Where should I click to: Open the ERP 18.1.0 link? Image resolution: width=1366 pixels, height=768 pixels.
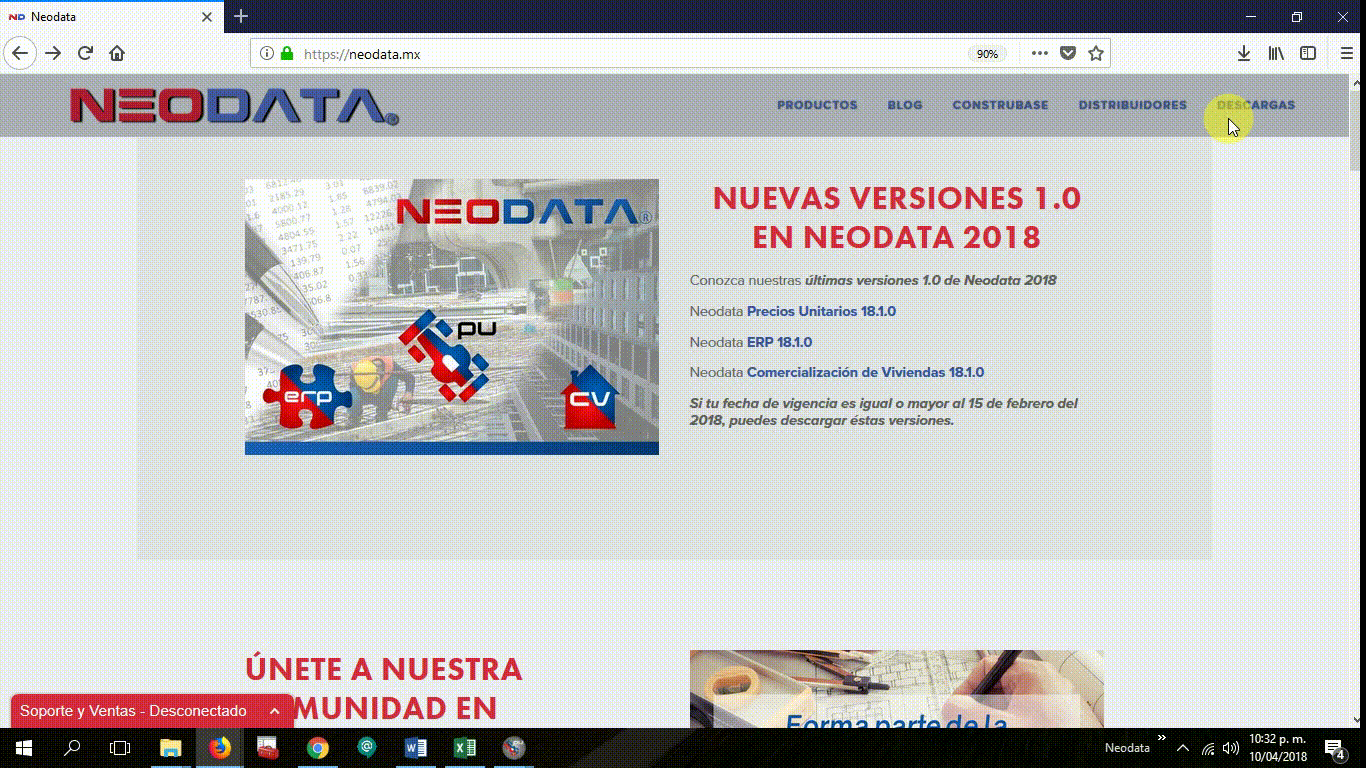pos(779,342)
